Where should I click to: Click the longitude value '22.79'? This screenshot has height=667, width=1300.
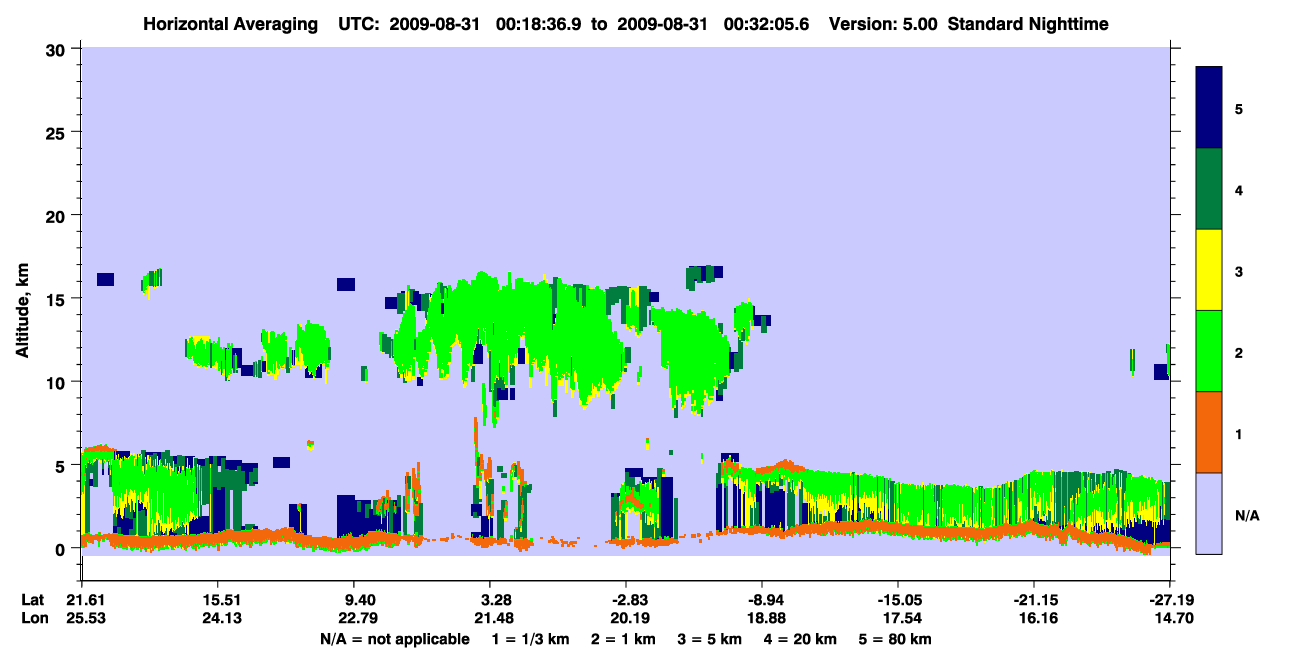[353, 618]
